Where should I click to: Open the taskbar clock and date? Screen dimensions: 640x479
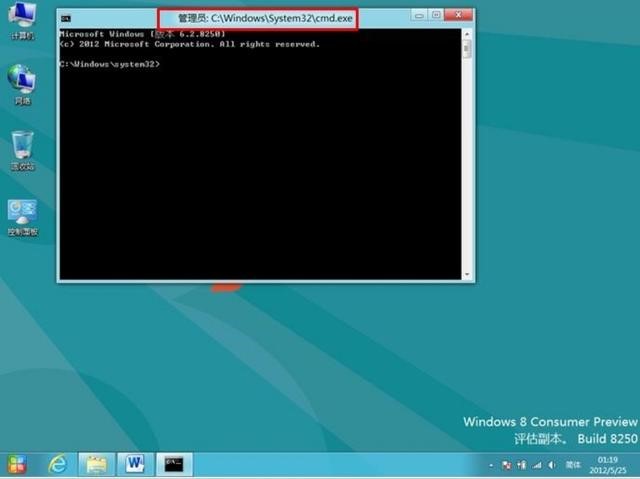[607, 465]
